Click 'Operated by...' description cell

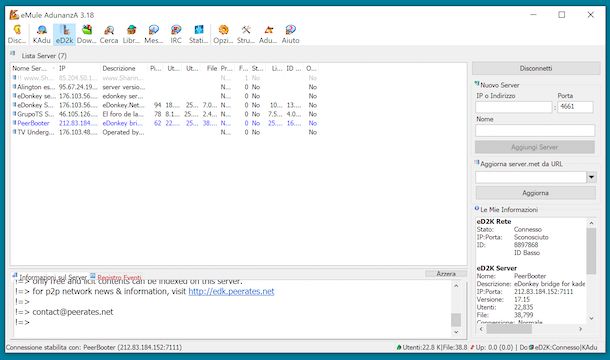tap(123, 132)
